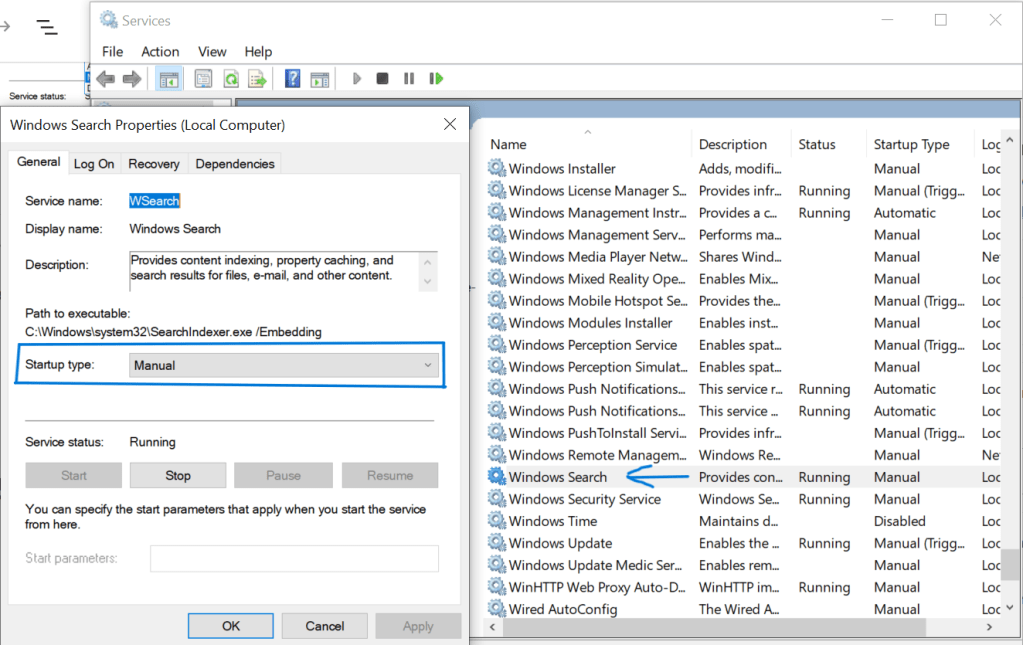Click the Pause Service toolbar icon

tap(409, 79)
